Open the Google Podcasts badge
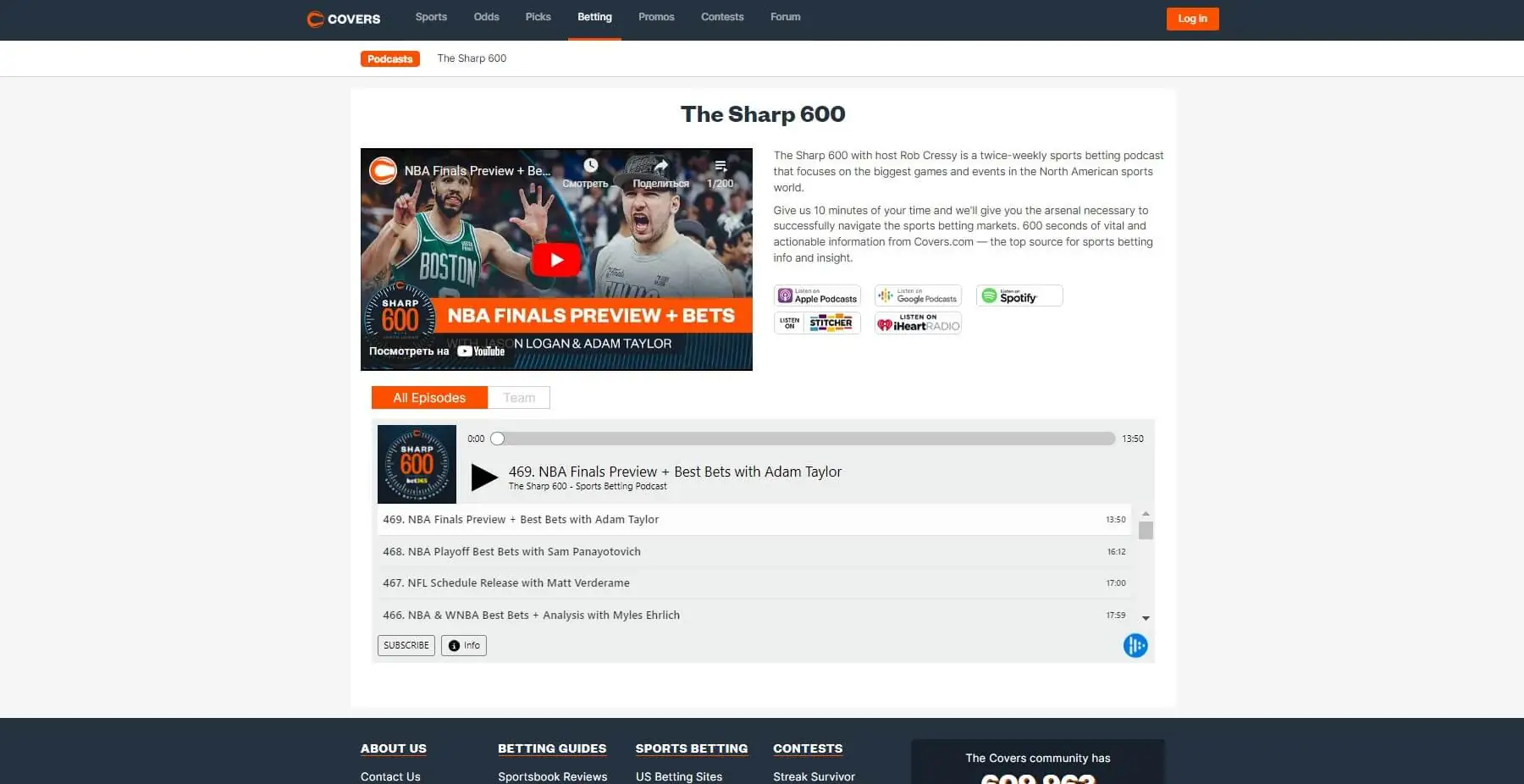This screenshot has height=784, width=1524. pyautogui.click(x=918, y=295)
